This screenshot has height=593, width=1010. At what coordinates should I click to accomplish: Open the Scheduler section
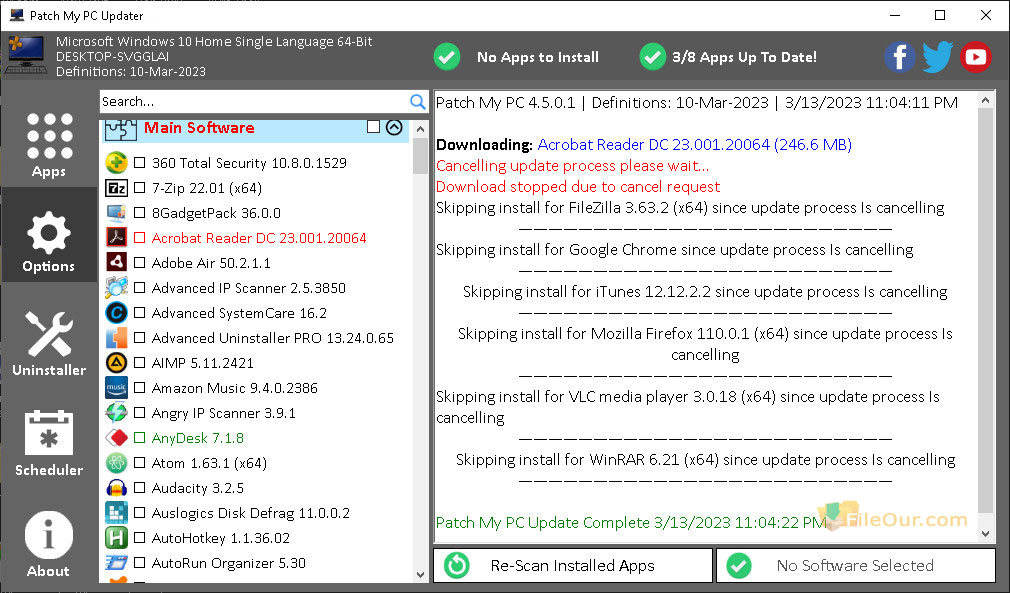pyautogui.click(x=49, y=442)
